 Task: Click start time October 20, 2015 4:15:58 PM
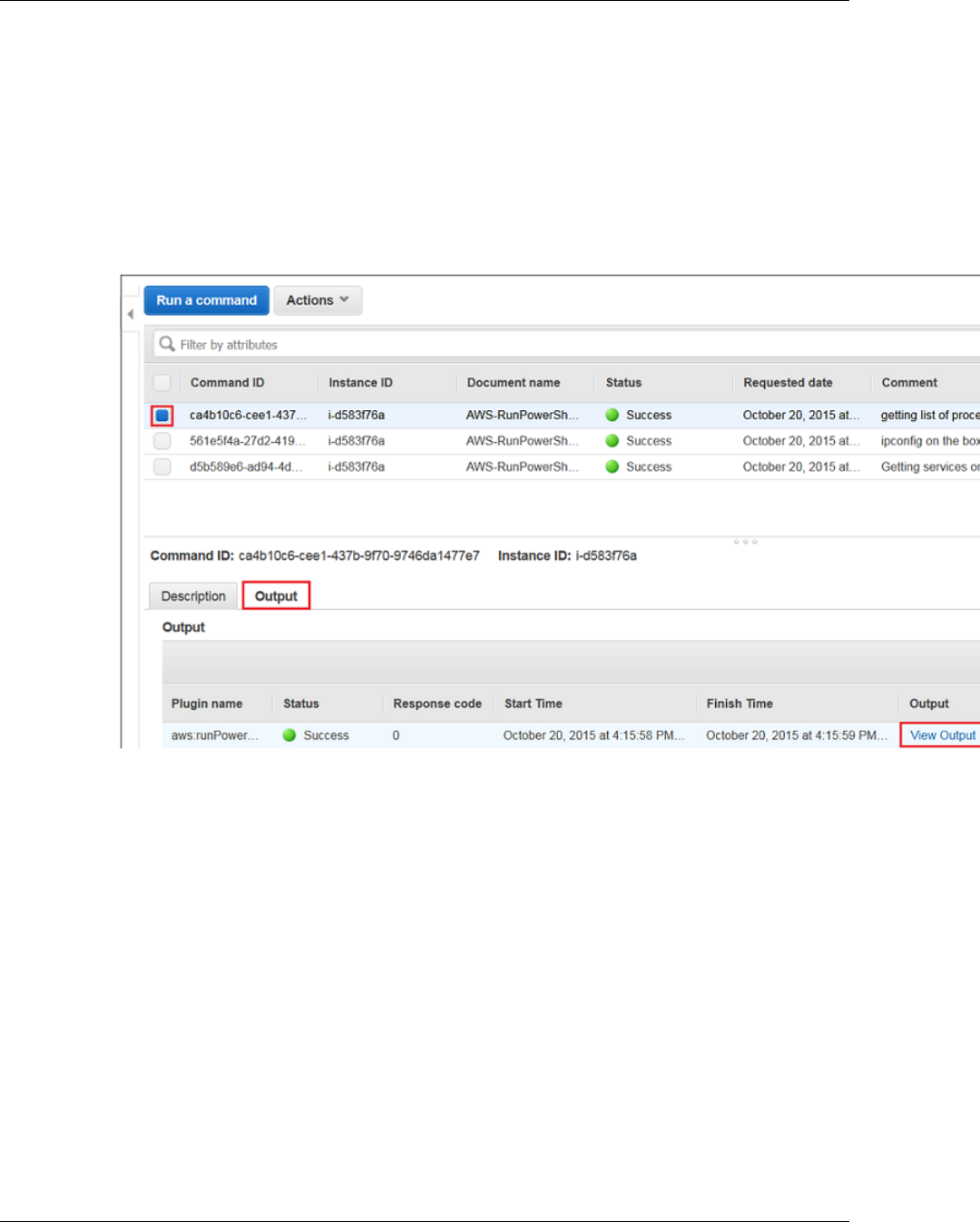tap(594, 736)
